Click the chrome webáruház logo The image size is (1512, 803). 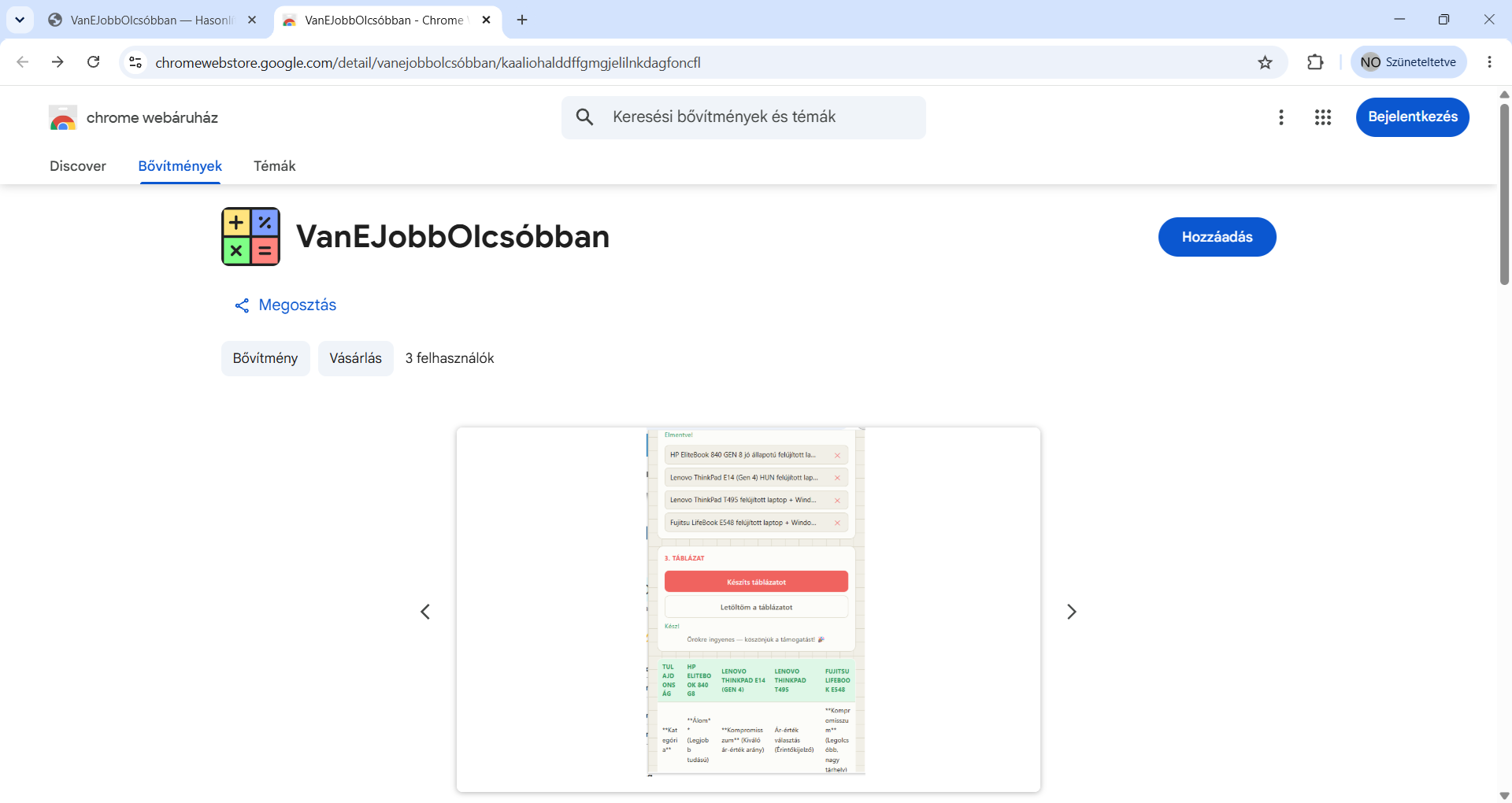tap(133, 117)
